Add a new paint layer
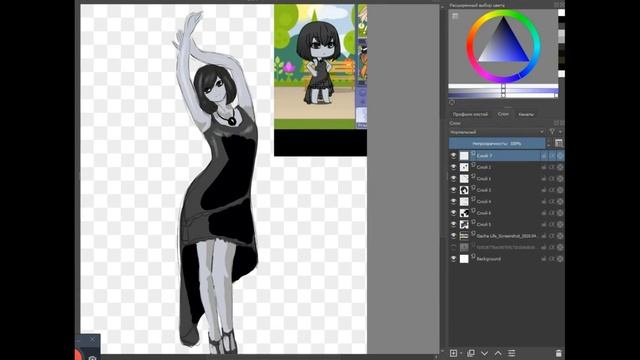This screenshot has height=360, width=640. click(453, 353)
